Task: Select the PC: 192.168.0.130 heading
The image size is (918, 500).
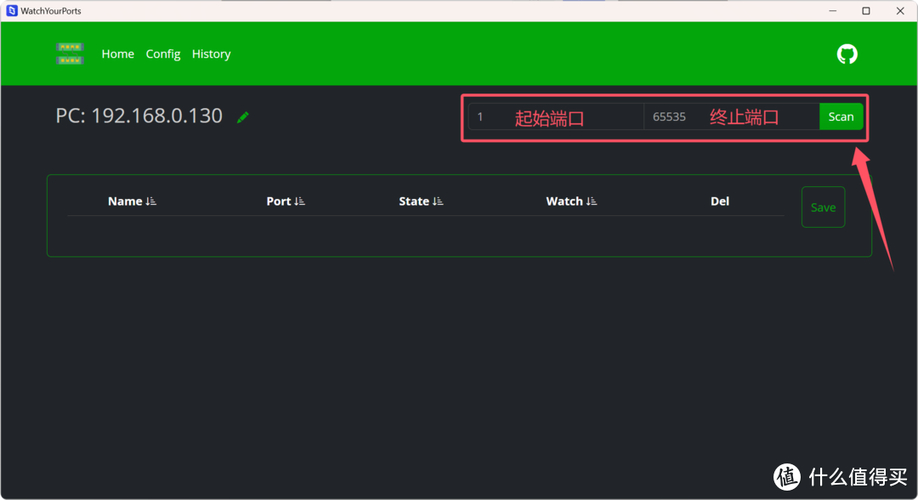Action: pos(139,116)
